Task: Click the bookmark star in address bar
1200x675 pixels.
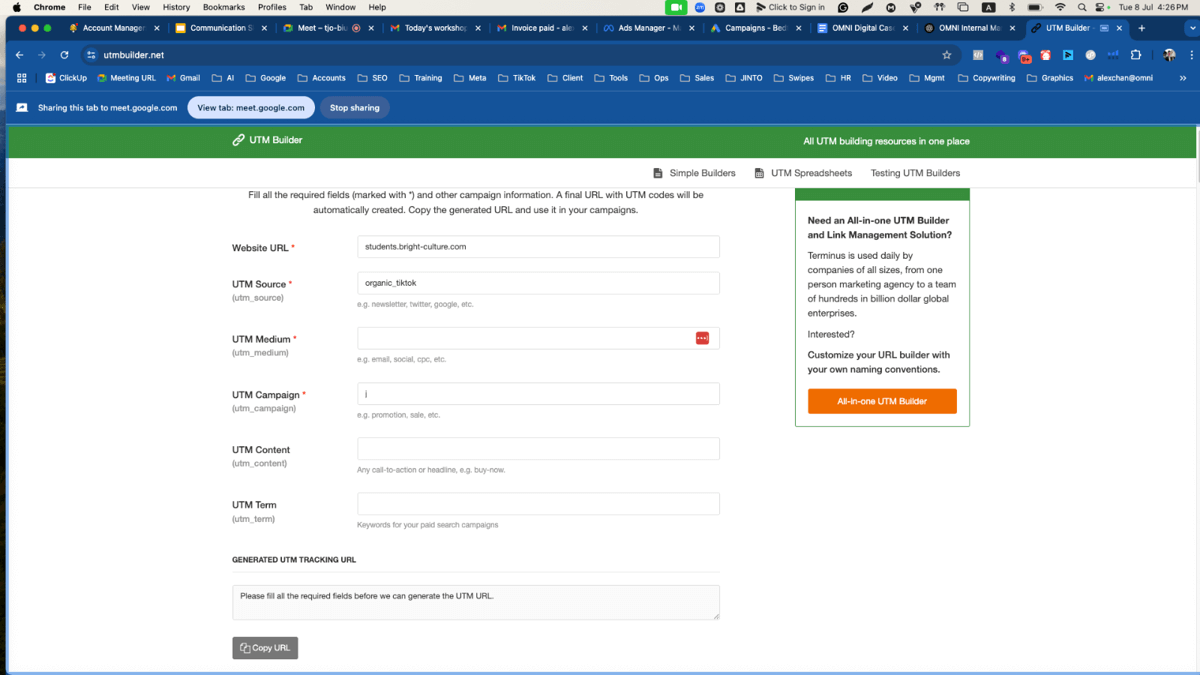Action: click(946, 55)
